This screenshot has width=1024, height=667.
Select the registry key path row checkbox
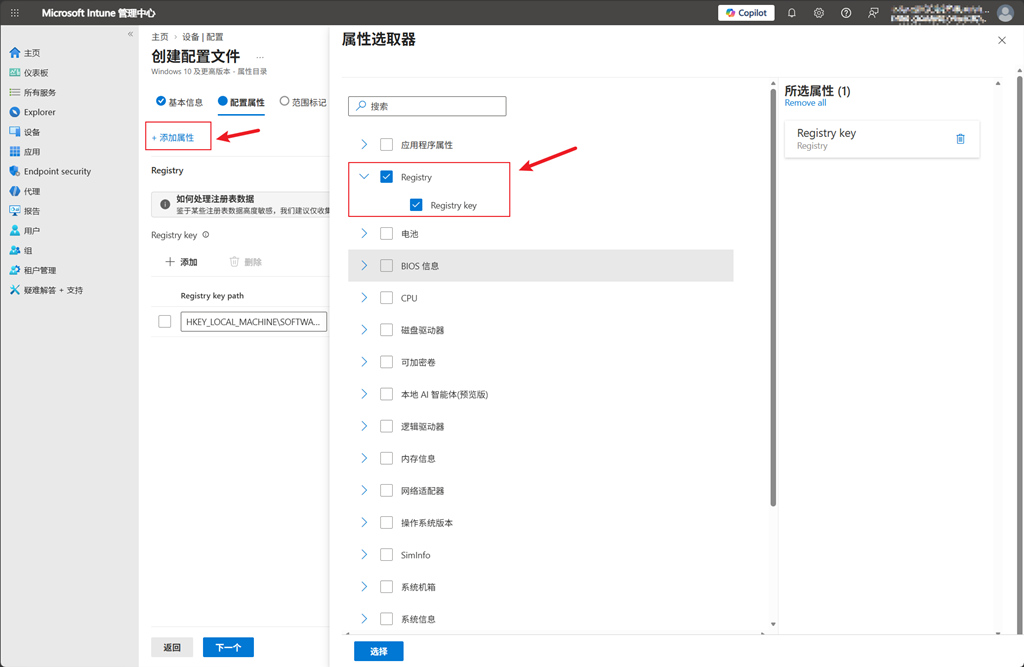(x=165, y=321)
